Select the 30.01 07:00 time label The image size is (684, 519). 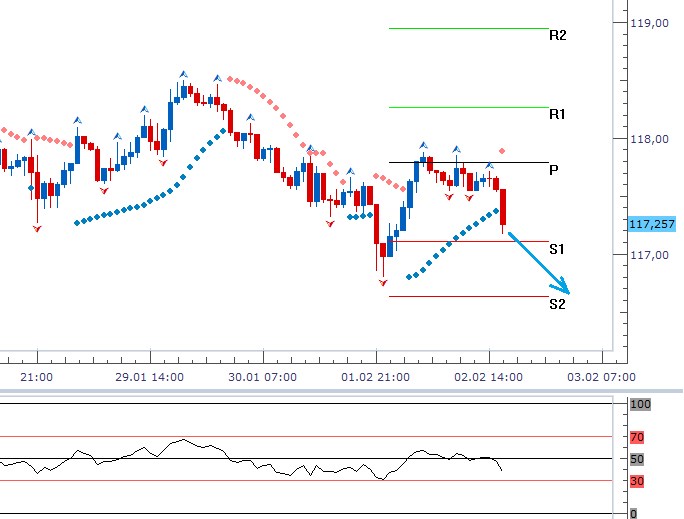[262, 378]
